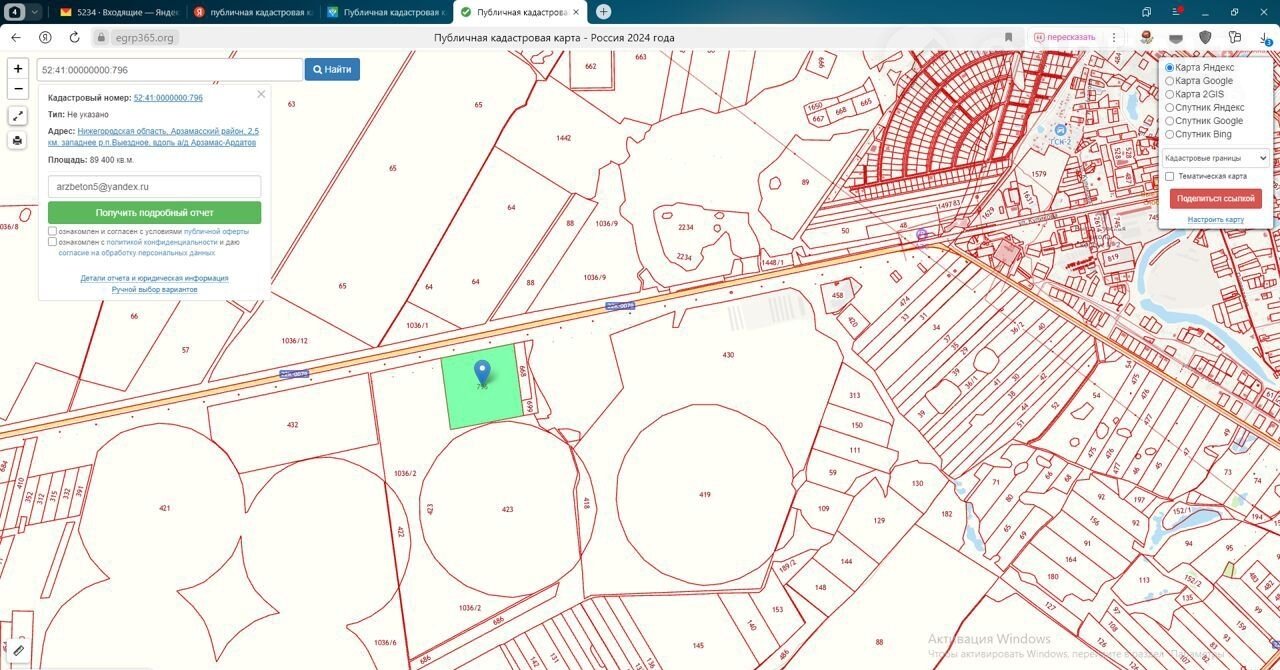Select Спутник Яндекс map layer
The image size is (1280, 670).
point(1170,108)
